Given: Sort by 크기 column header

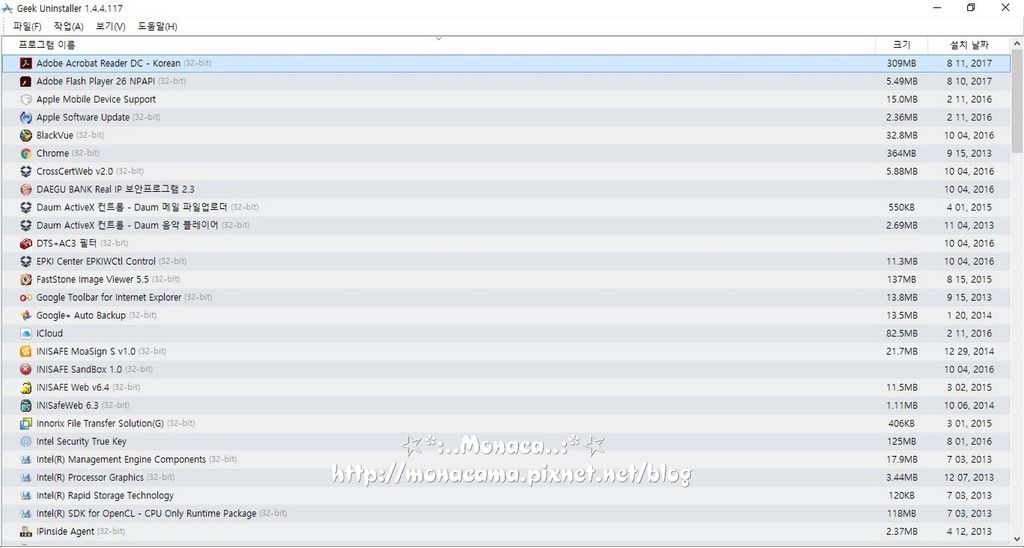Looking at the screenshot, I should click(901, 45).
